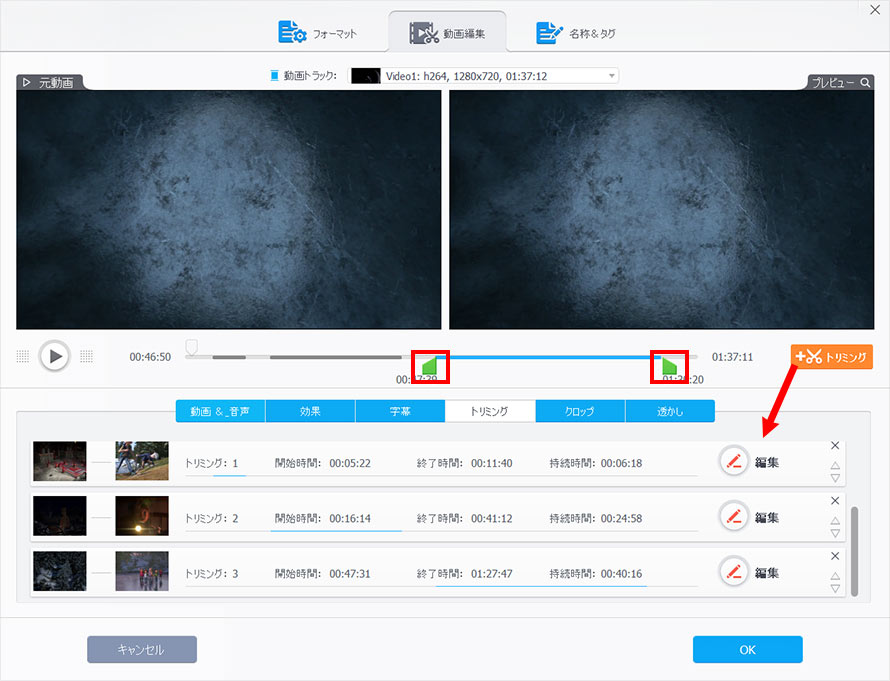Open the 動画トラック dropdown list
Image resolution: width=890 pixels, height=681 pixels.
tap(611, 76)
